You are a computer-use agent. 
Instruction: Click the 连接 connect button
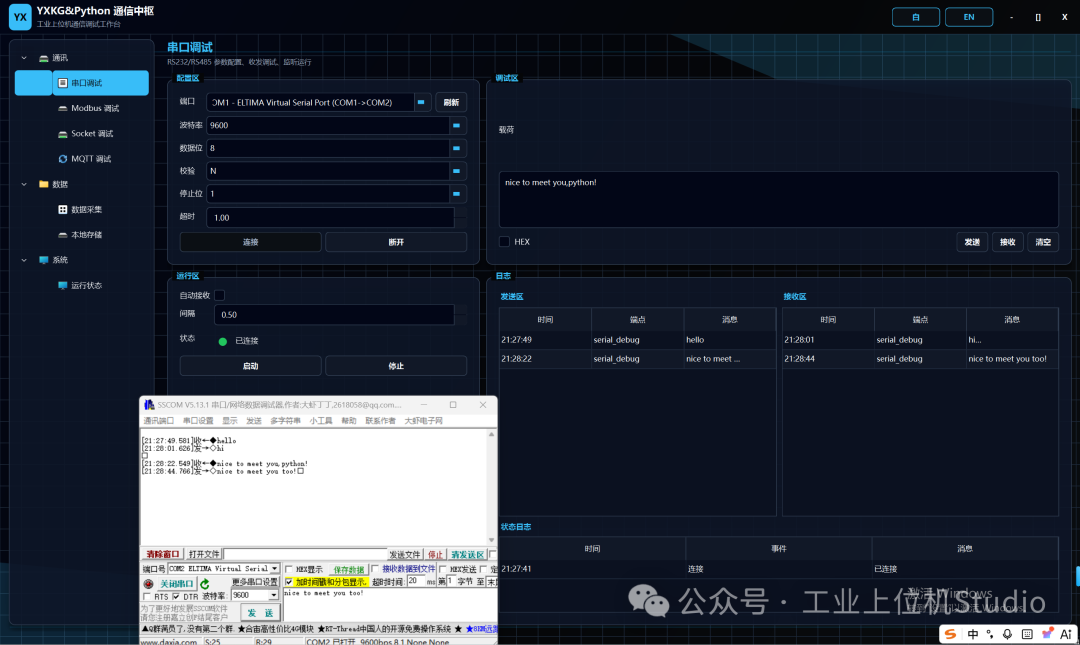[x=250, y=242]
